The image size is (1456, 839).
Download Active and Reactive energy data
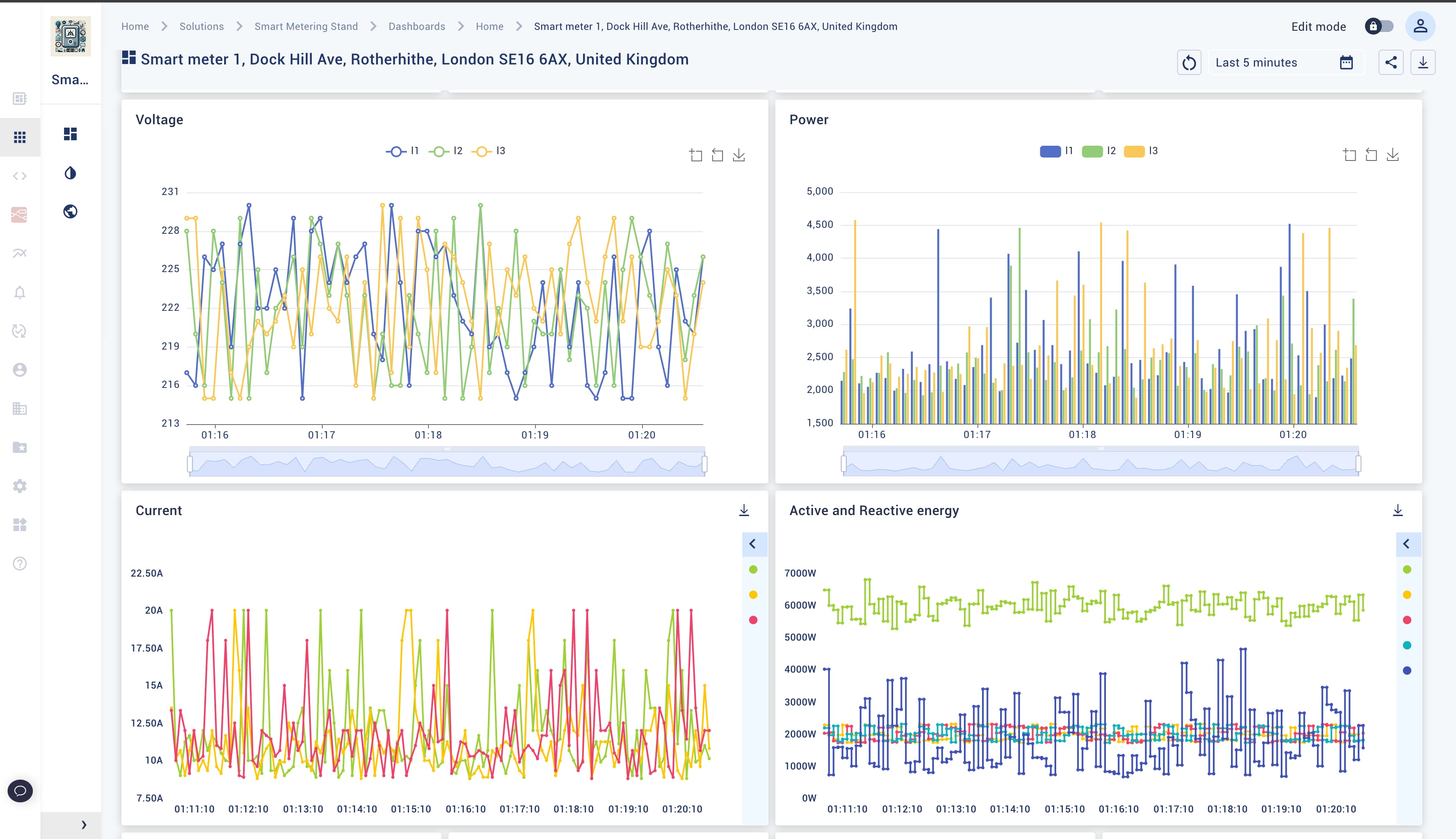point(1398,510)
